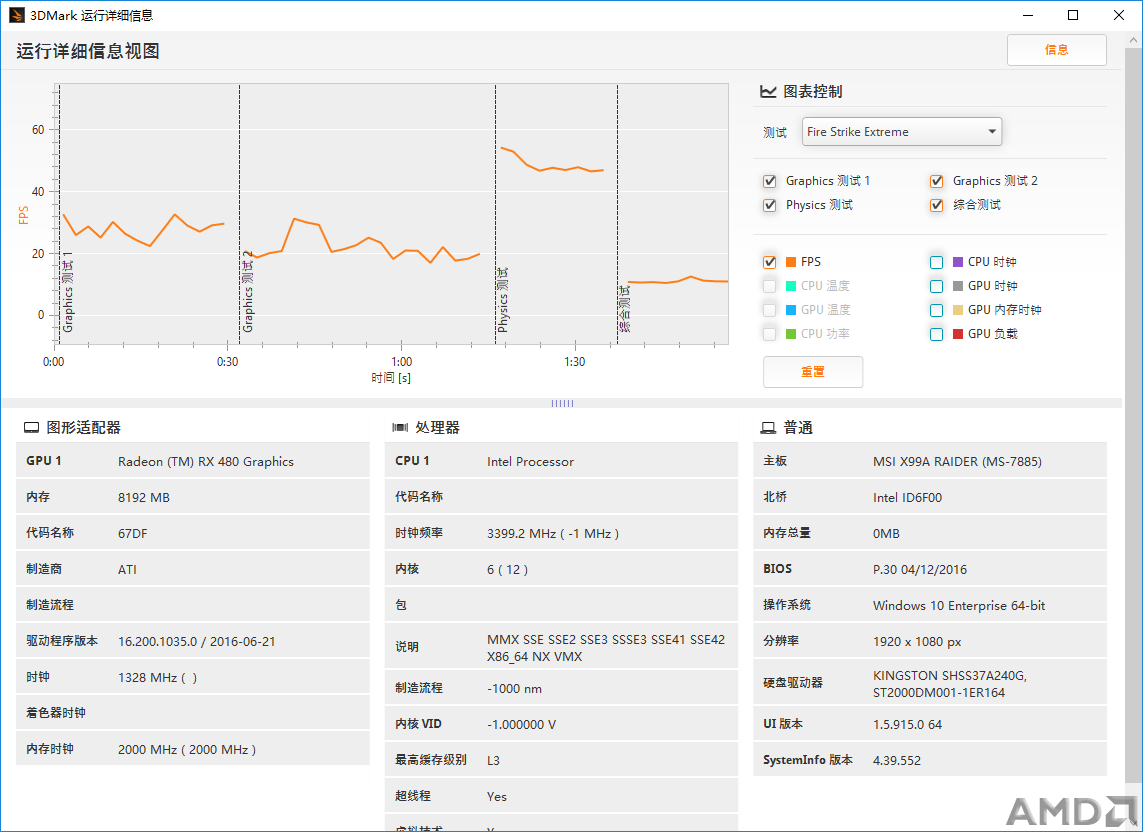
Task: Click the chip icon beside 处理器
Action: pos(400,428)
